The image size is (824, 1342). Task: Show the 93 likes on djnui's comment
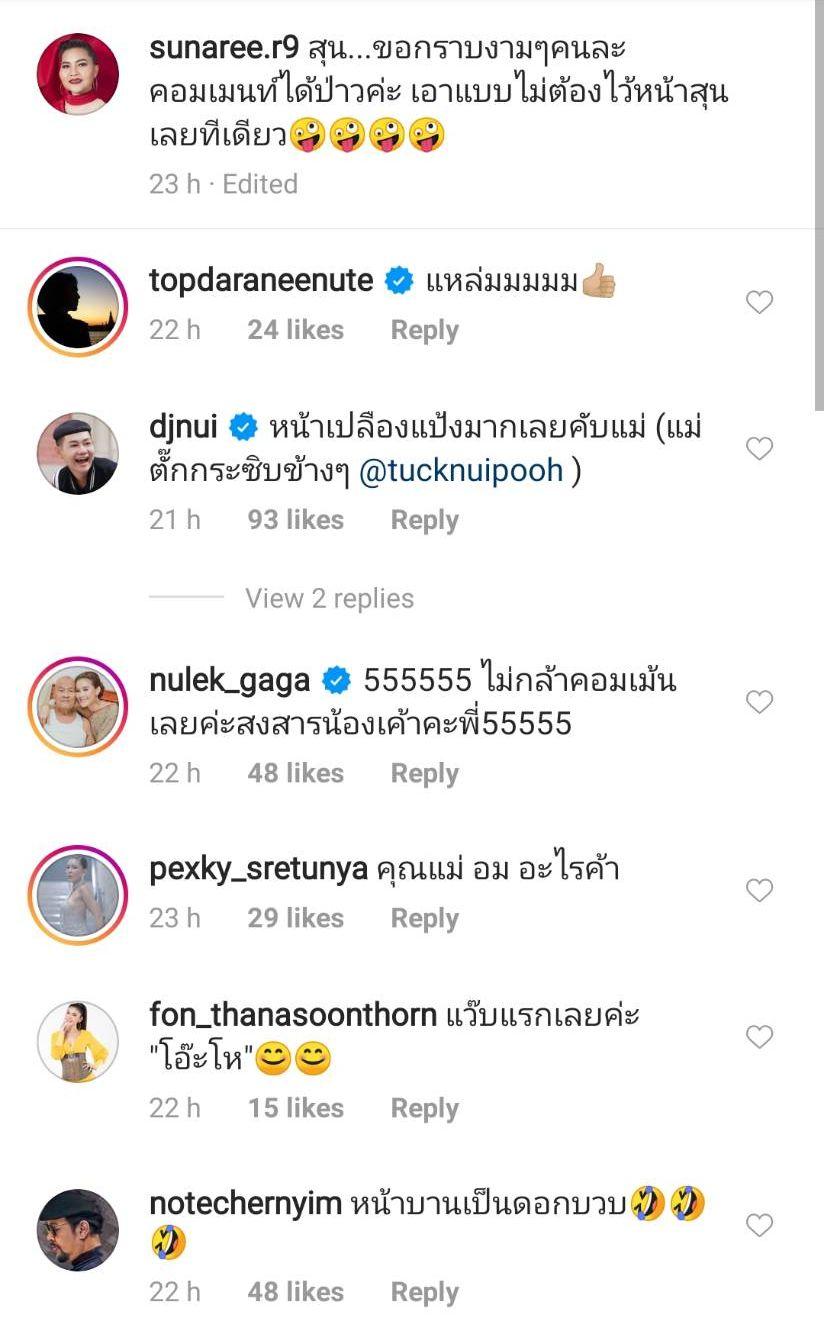coord(295,520)
